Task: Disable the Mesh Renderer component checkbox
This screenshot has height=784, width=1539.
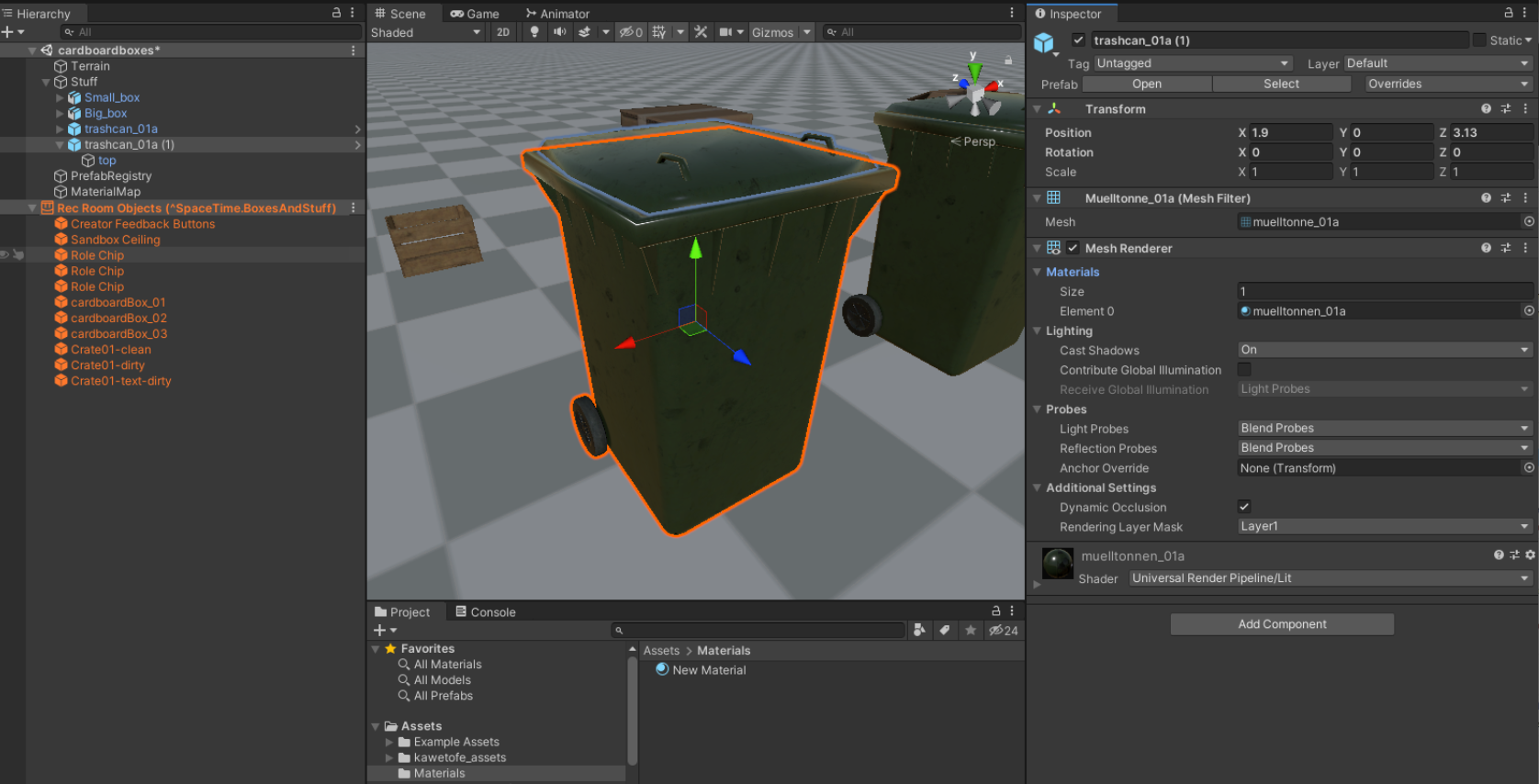Action: tap(1073, 248)
